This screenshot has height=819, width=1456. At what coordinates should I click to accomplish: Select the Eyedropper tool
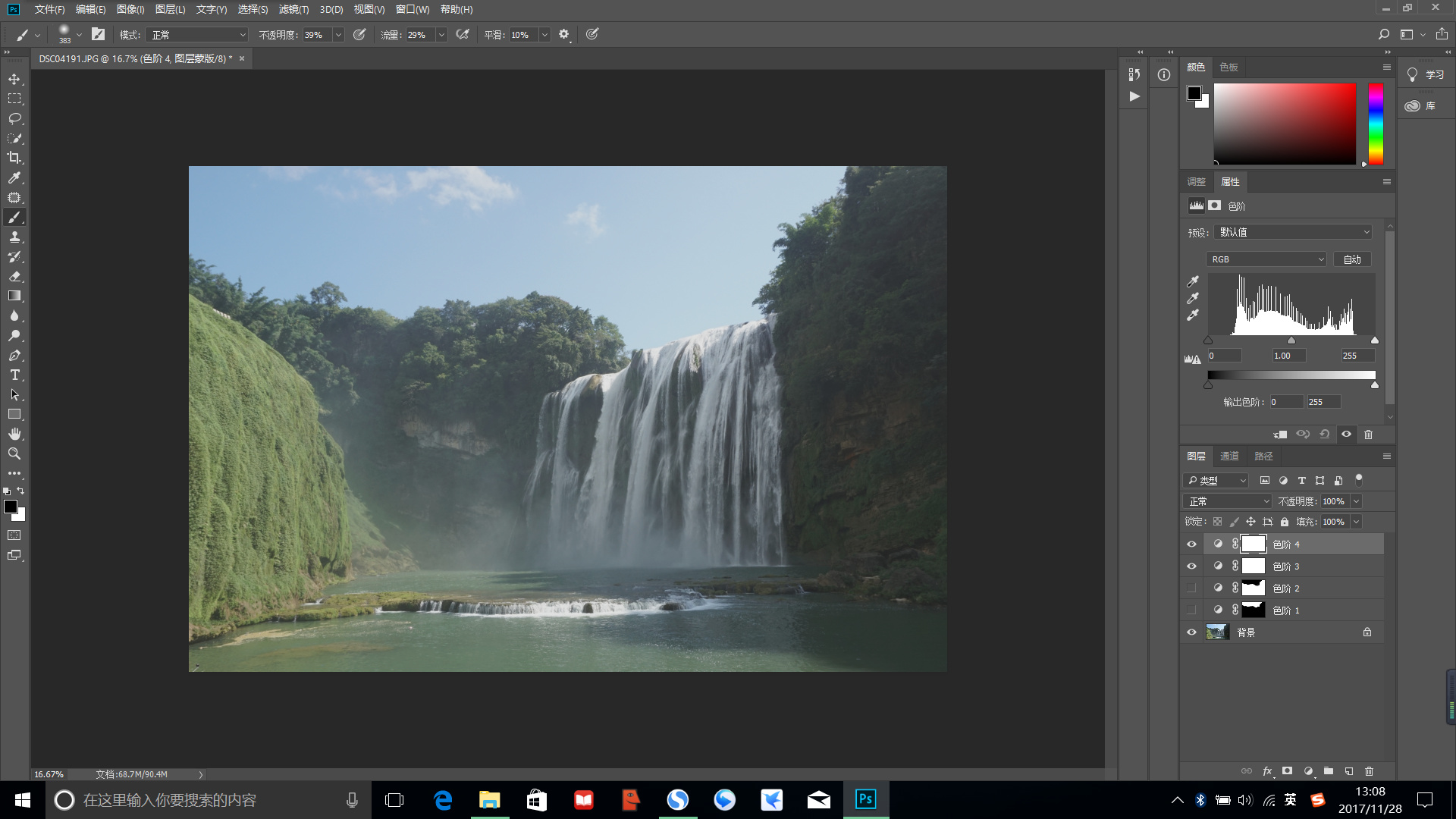pos(14,177)
